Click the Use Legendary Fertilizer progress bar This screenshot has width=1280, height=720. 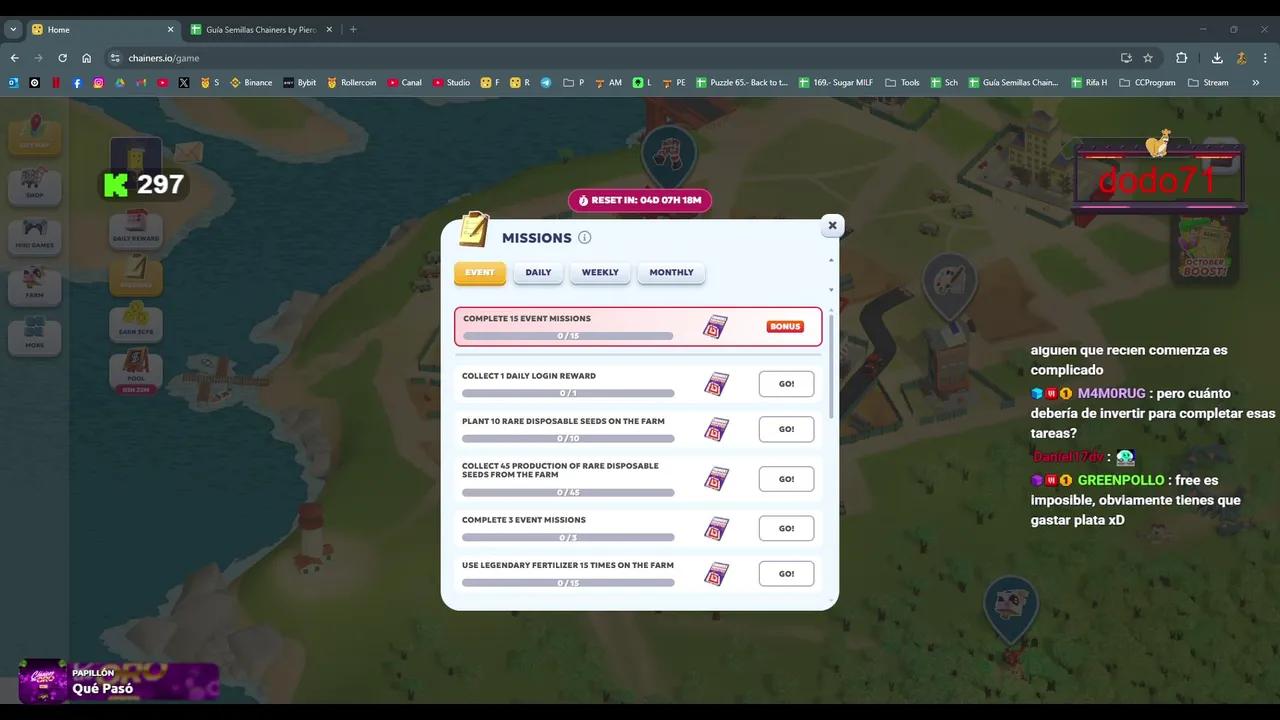[568, 583]
